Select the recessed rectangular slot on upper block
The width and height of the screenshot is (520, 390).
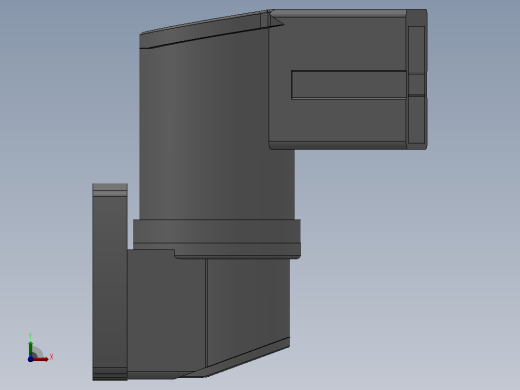[349, 85]
